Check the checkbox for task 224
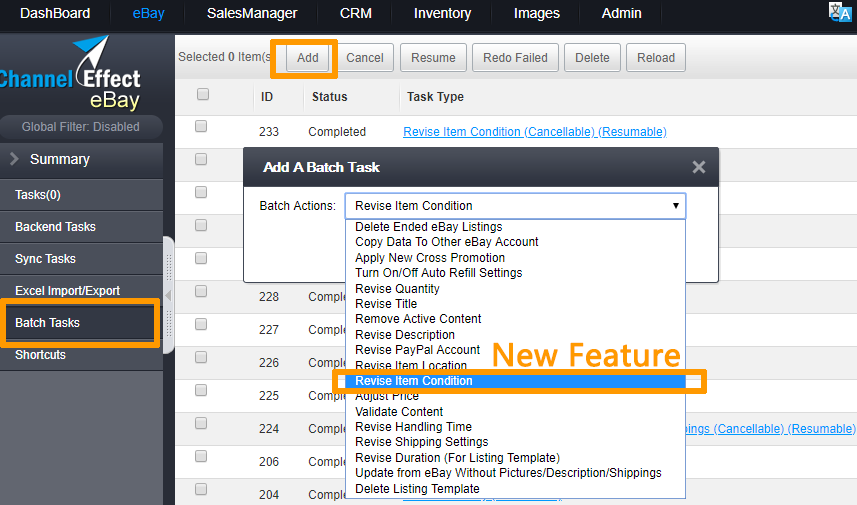 click(201, 423)
